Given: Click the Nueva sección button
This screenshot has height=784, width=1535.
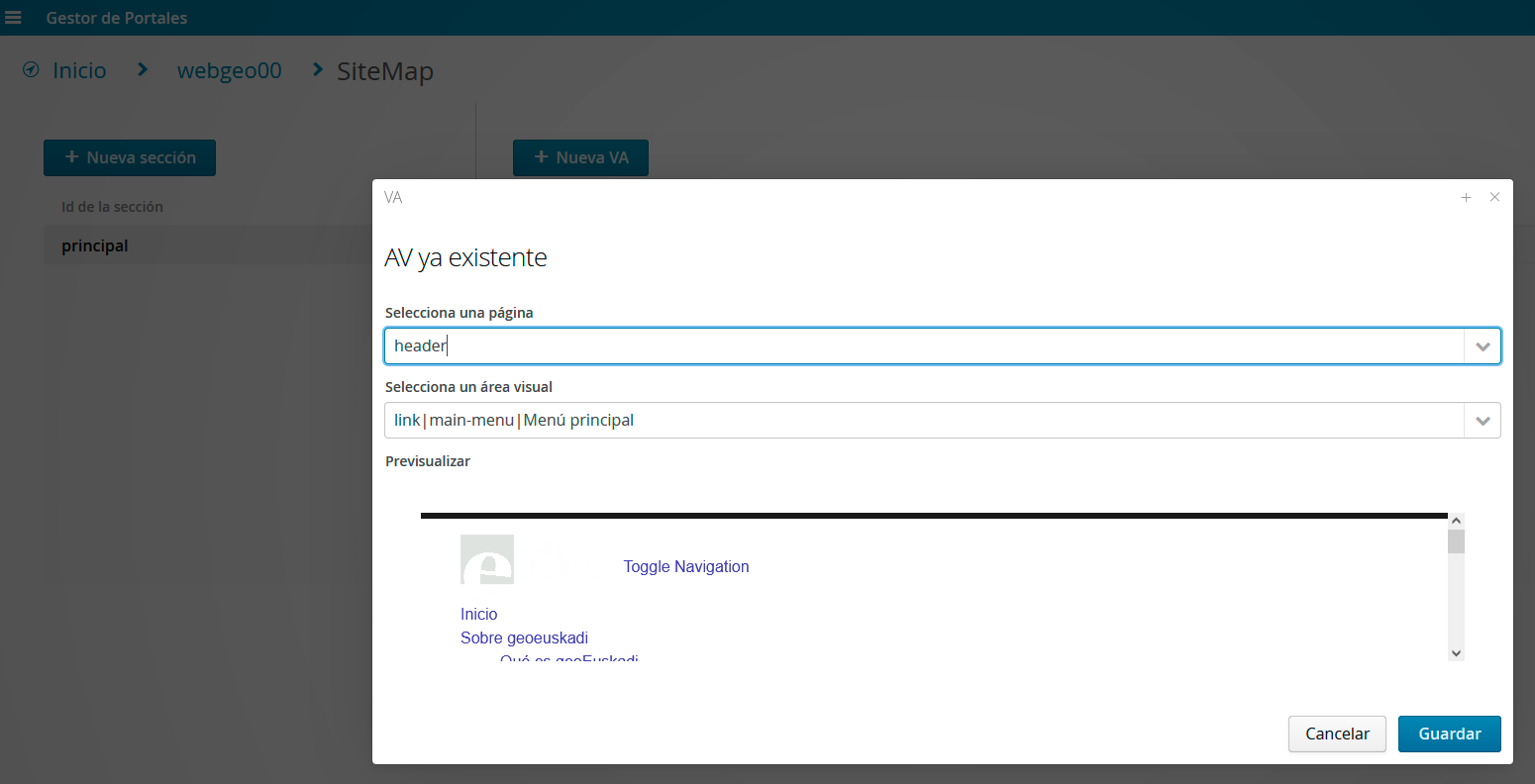Looking at the screenshot, I should [x=130, y=157].
